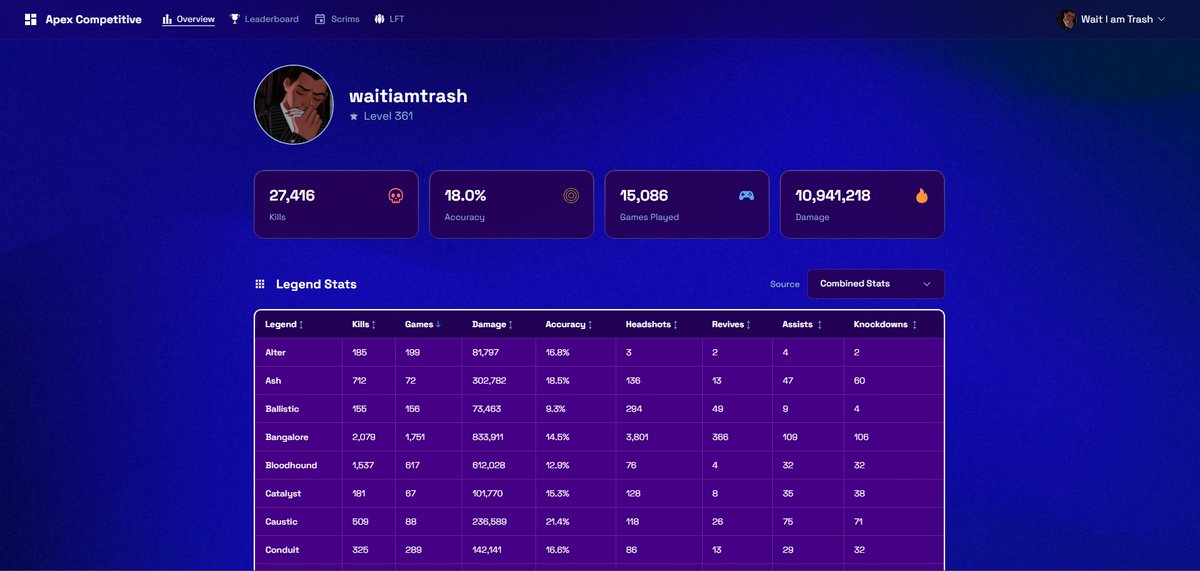Select the 27,416 Kills stat card
Image resolution: width=1200 pixels, height=571 pixels.
pos(336,204)
